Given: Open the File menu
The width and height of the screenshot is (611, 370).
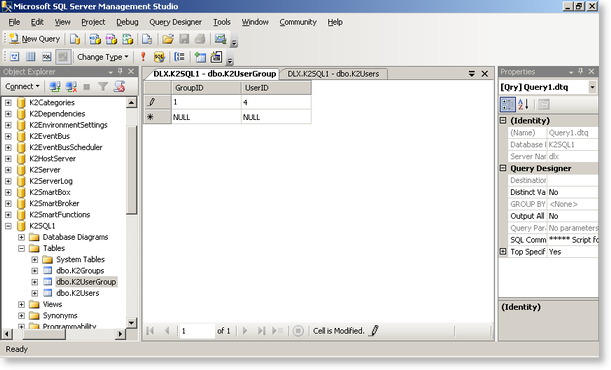Looking at the screenshot, I should tap(14, 22).
